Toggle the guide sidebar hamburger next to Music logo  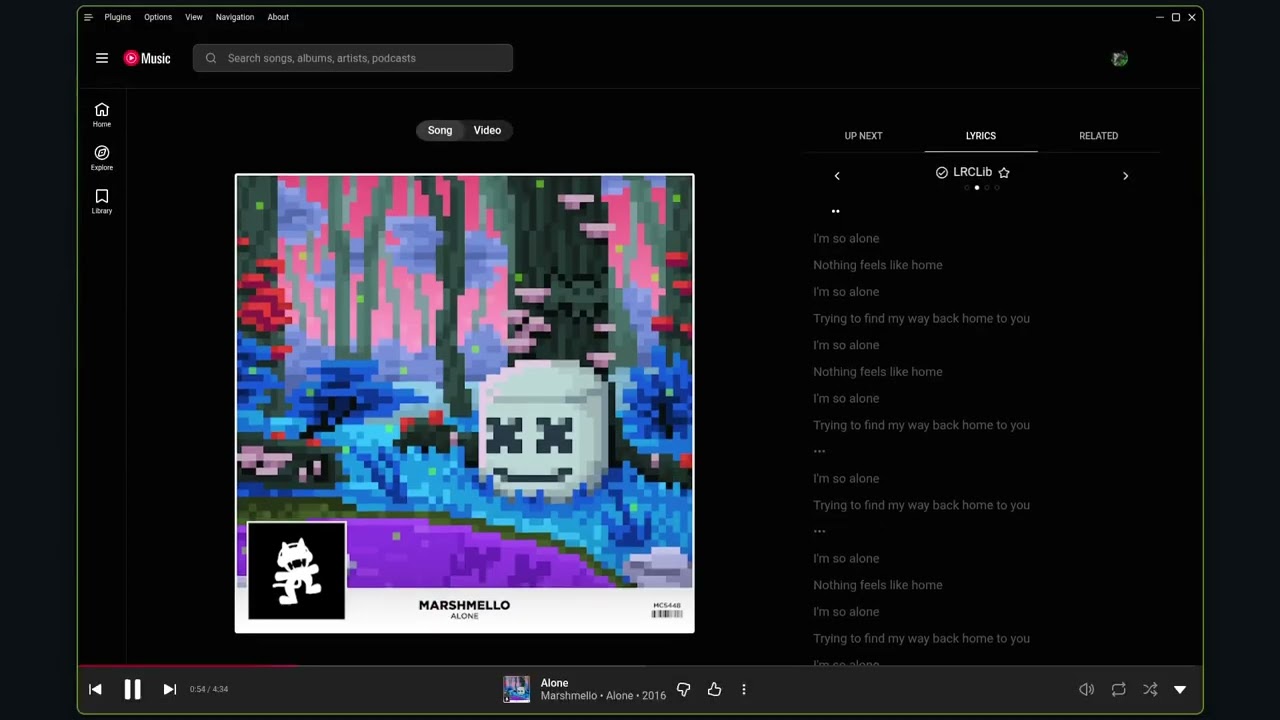(x=102, y=58)
